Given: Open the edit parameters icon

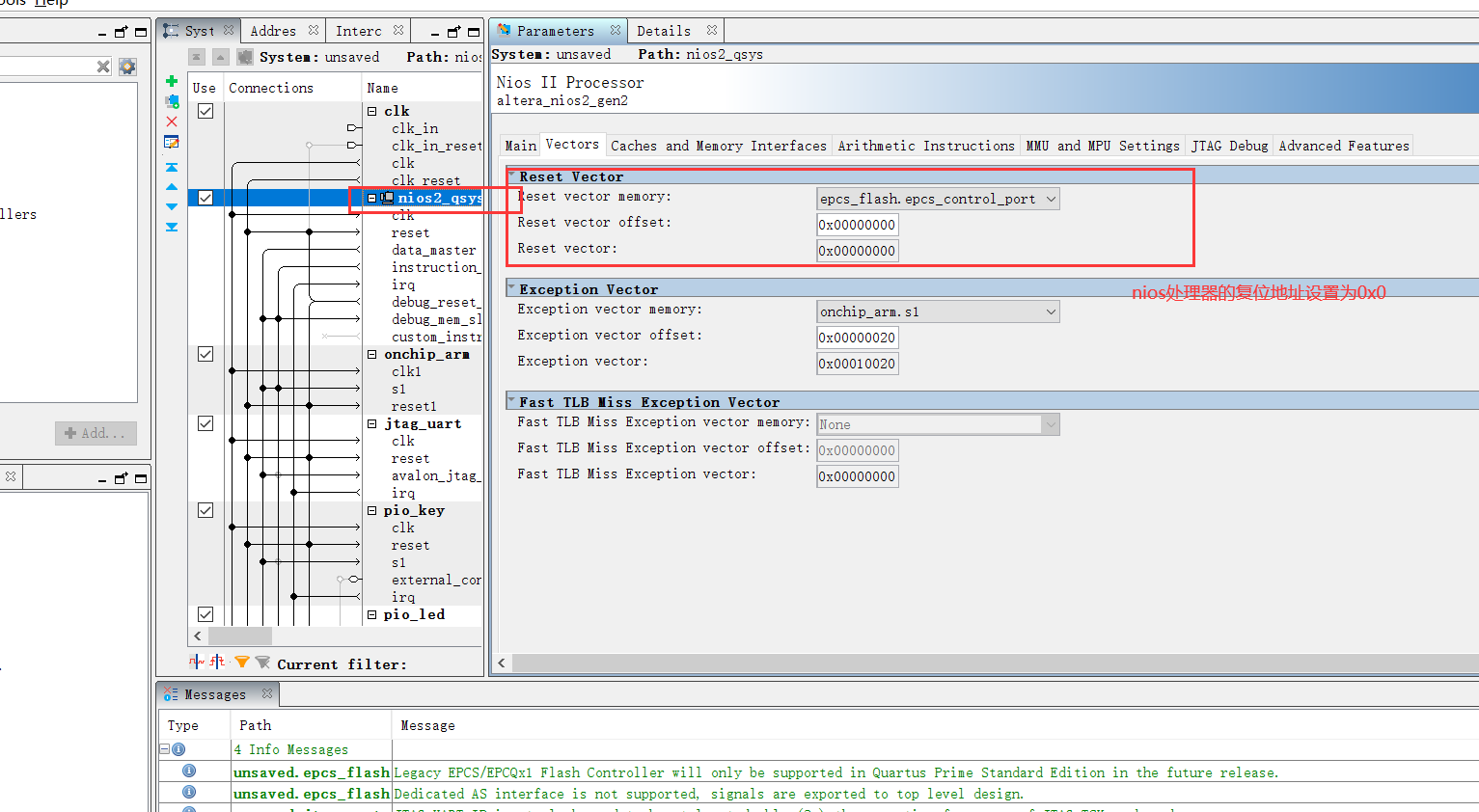Looking at the screenshot, I should pyautogui.click(x=171, y=142).
